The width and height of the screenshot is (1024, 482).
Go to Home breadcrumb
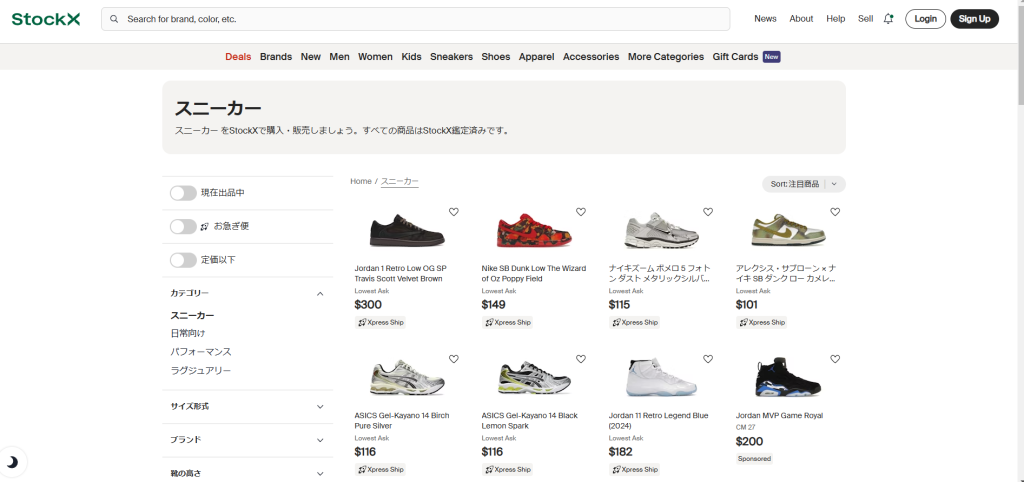tap(360, 182)
